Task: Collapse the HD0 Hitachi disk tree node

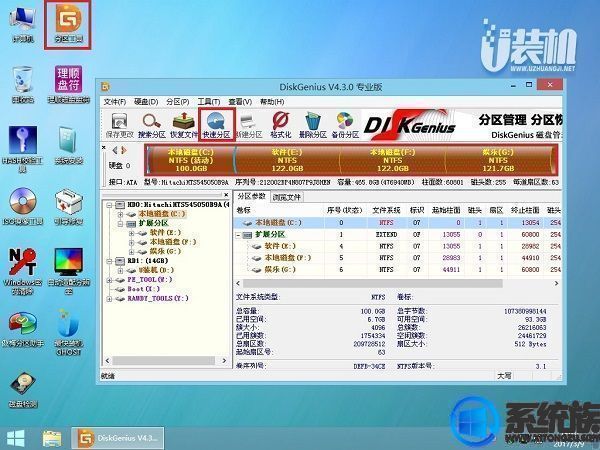Action: pyautogui.click(x=109, y=205)
